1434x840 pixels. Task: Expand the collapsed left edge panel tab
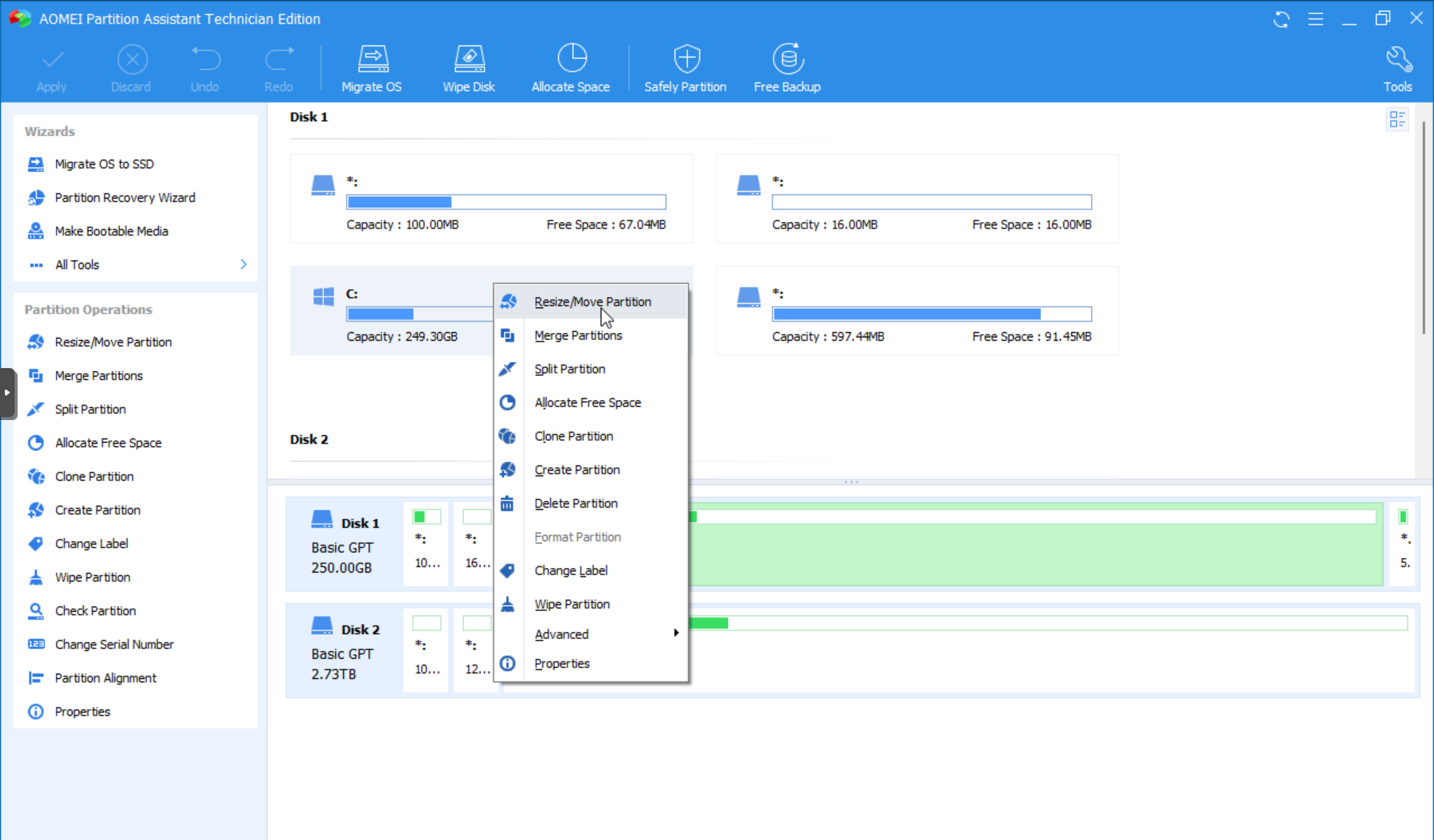click(x=7, y=393)
